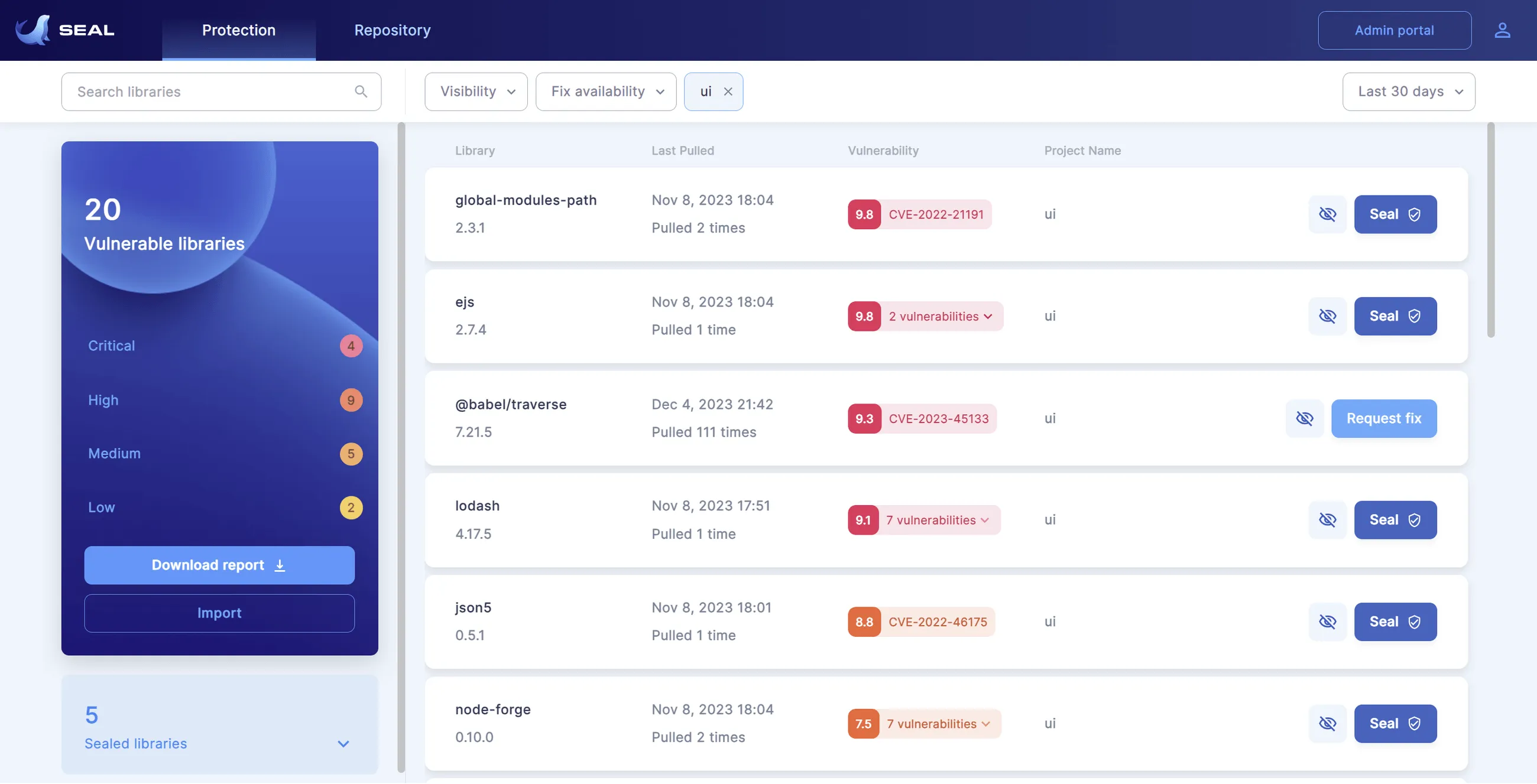1537x784 pixels.
Task: Toggle visibility of @babel/traverse library
Action: pos(1304,418)
